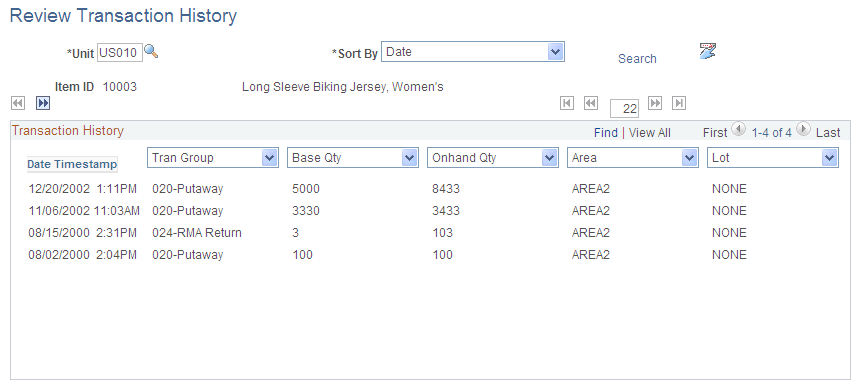The height and width of the screenshot is (387, 862).
Task: Click View All in grid header
Action: point(650,132)
